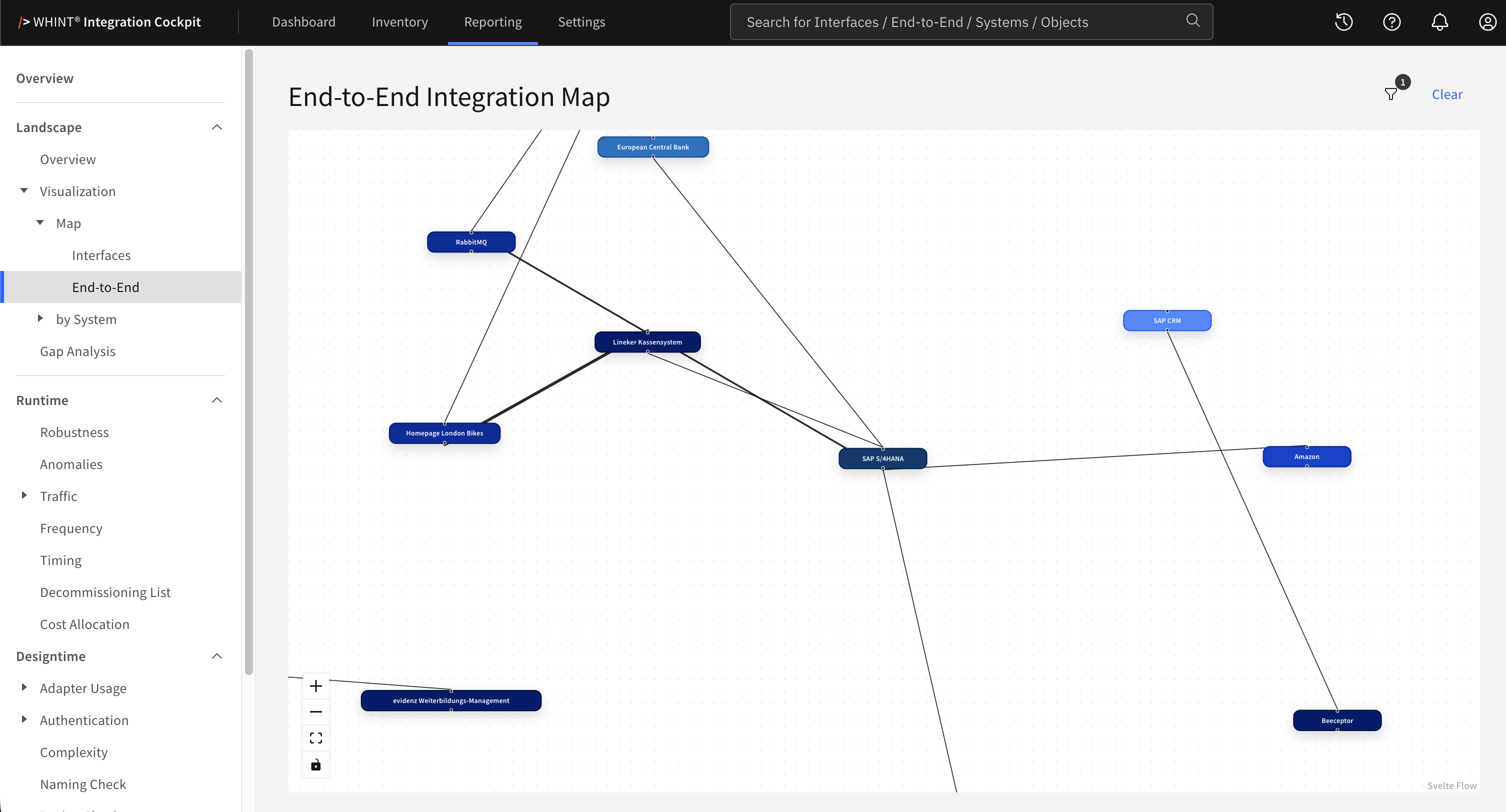Select the European Central Bank node
Screen dimensions: 1506x812
point(653,147)
